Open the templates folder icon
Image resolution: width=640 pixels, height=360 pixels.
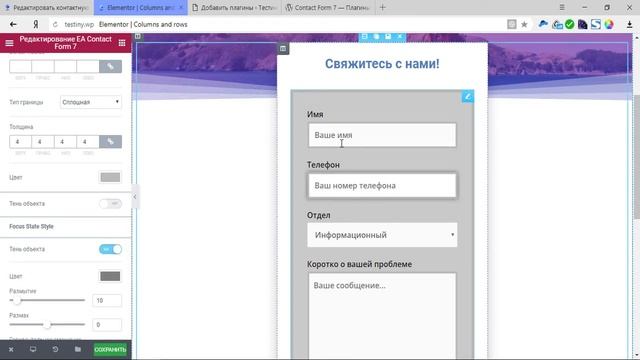[x=78, y=349]
